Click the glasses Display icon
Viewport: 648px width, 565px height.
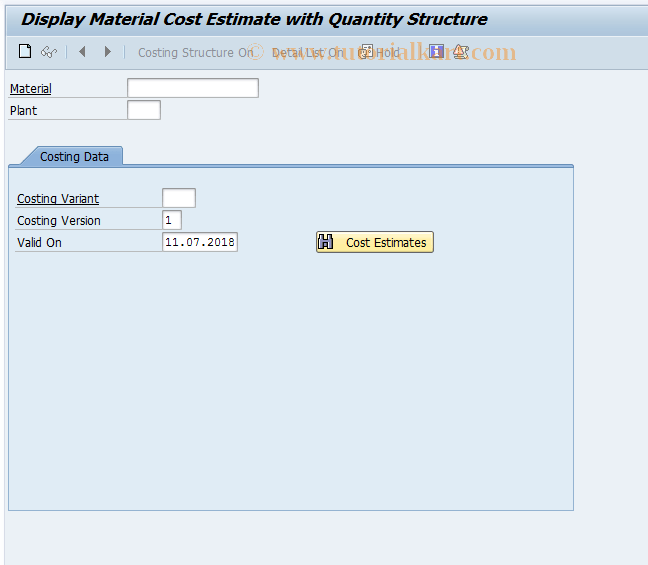point(49,52)
